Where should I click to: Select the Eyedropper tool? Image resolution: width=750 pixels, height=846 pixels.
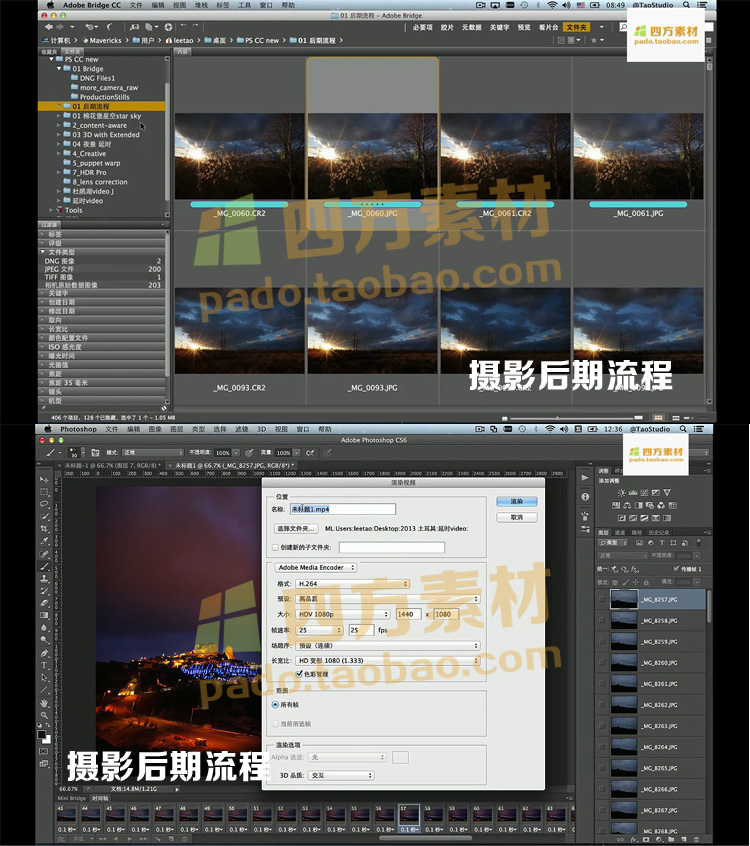click(44, 541)
